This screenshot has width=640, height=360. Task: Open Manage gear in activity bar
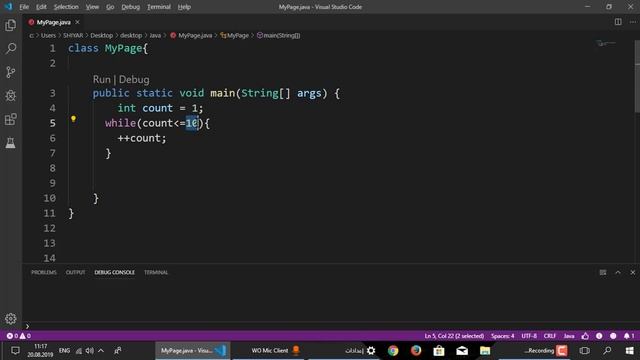click(11, 319)
